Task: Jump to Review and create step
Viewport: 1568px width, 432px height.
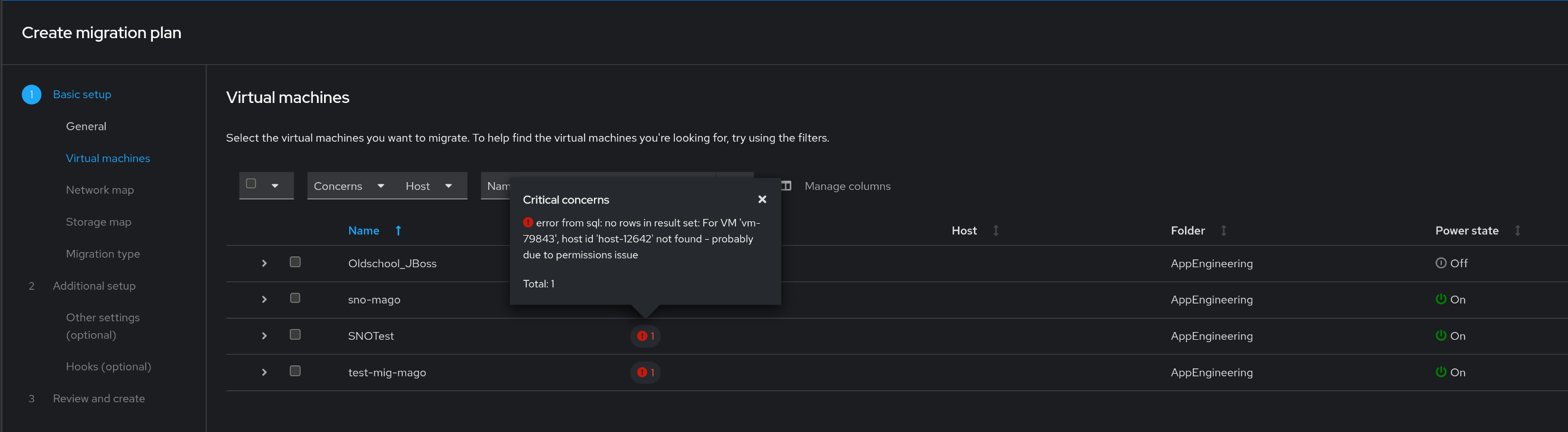Action: coord(99,399)
